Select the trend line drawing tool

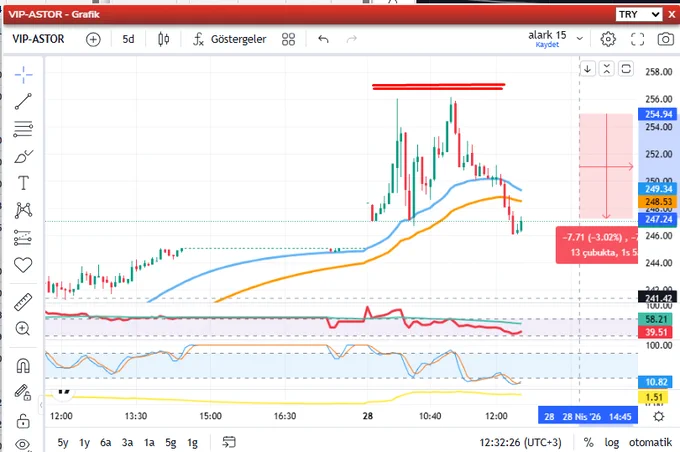[23, 102]
